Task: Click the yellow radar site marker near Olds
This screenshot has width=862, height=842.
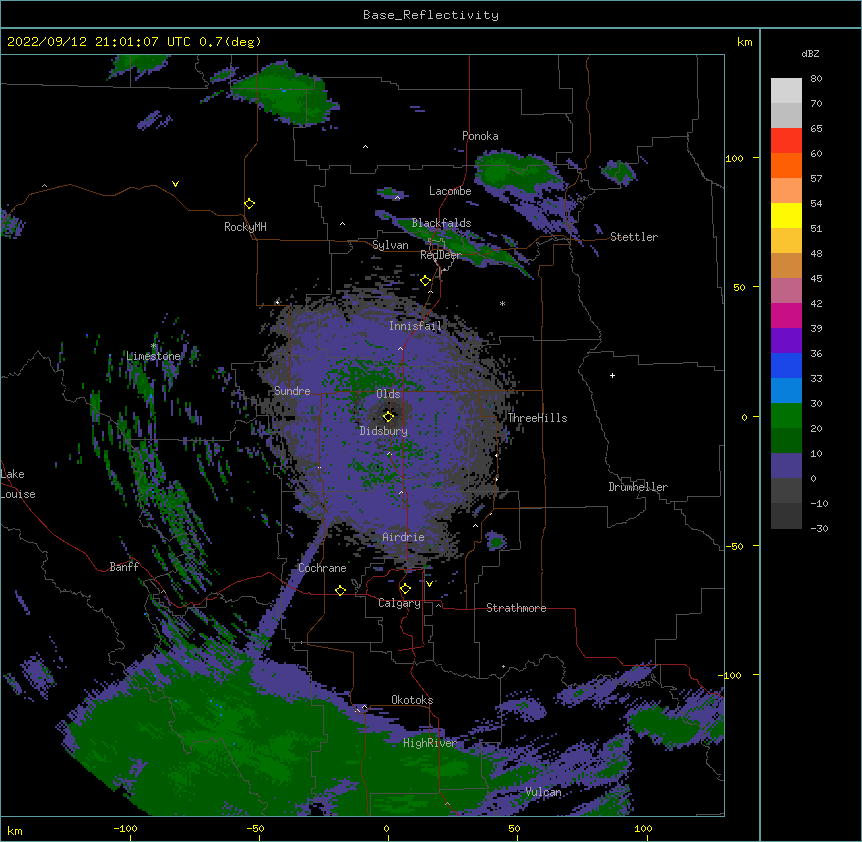Action: click(x=388, y=416)
